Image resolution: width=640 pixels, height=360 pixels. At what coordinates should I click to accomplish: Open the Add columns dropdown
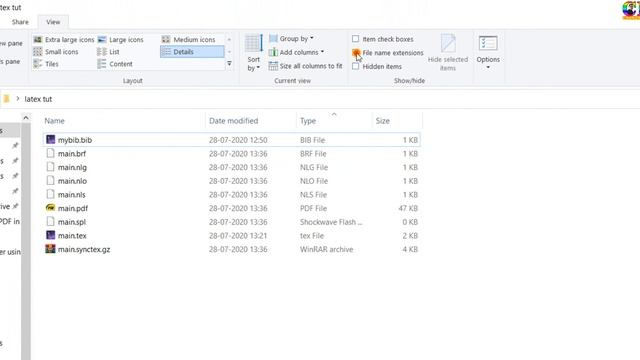click(x=296, y=52)
